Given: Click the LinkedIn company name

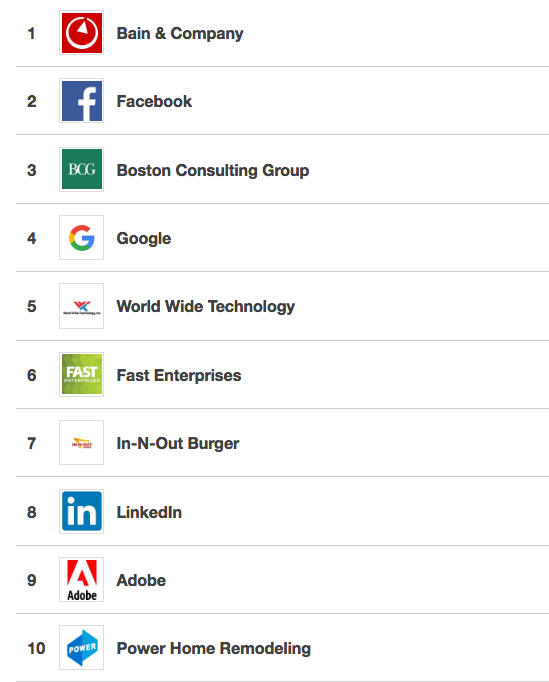Looking at the screenshot, I should 149,512.
